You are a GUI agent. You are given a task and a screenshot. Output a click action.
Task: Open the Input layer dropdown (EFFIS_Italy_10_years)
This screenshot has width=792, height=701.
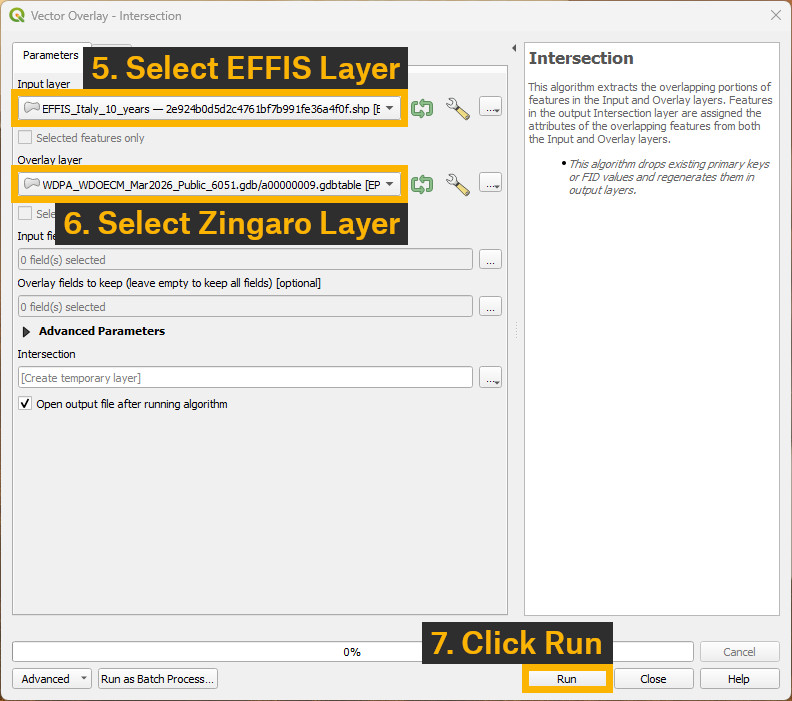210,109
